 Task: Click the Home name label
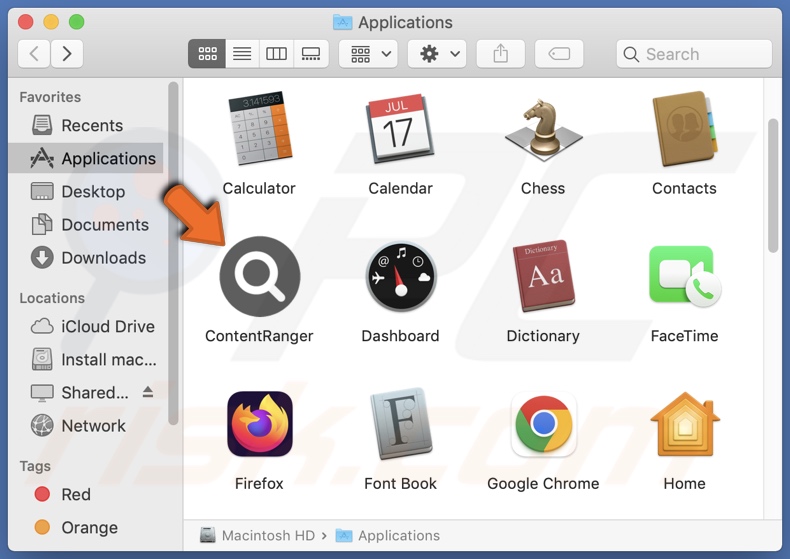[684, 483]
